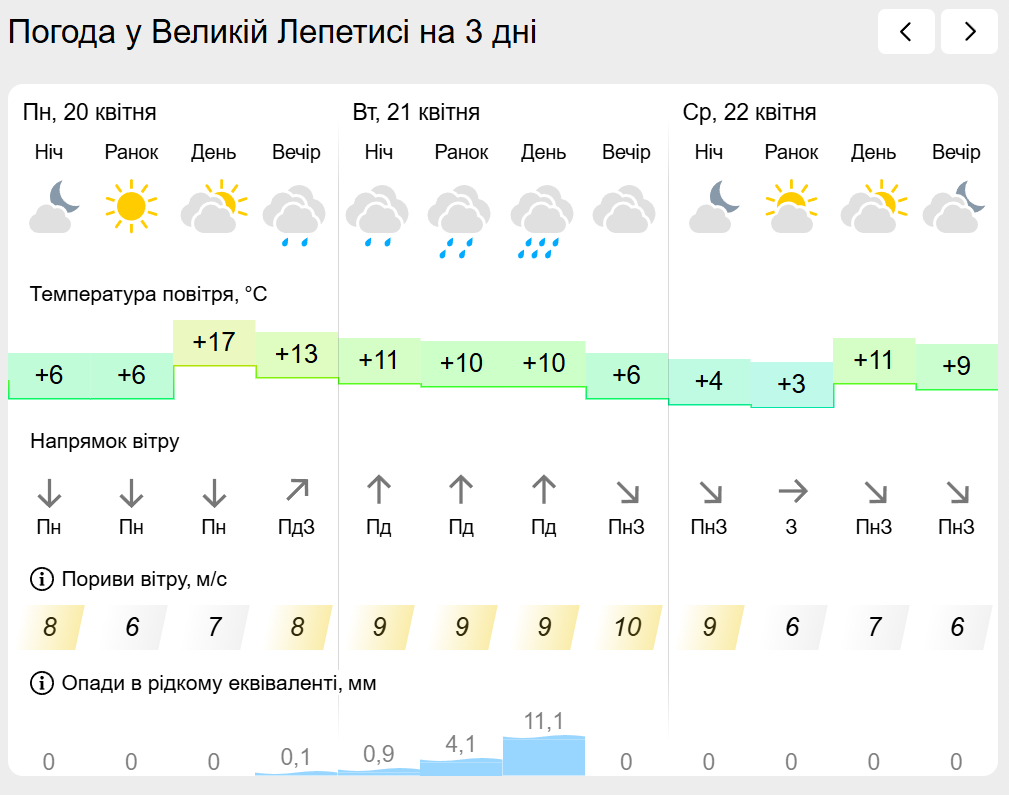Image resolution: width=1009 pixels, height=795 pixels.
Task: Click the +3 Wednesday morning temperature block
Action: [x=791, y=384]
